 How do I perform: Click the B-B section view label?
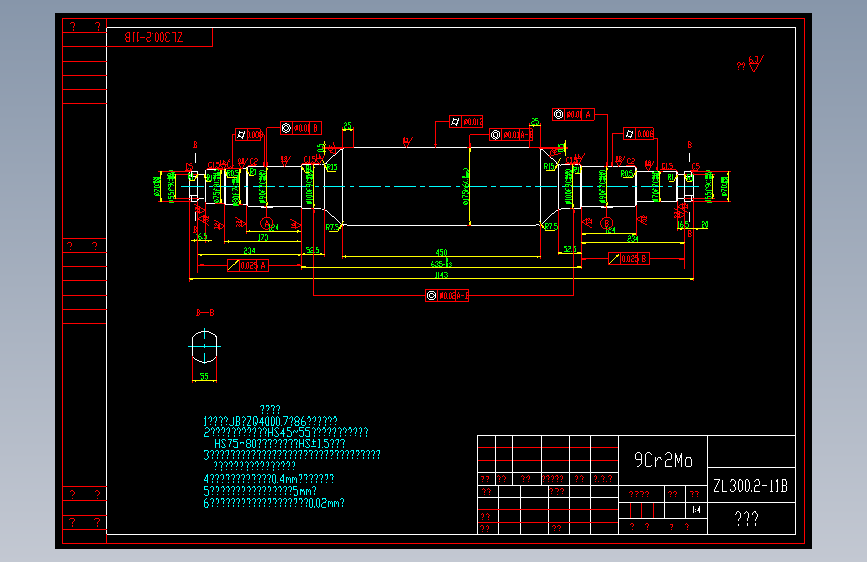click(205, 313)
